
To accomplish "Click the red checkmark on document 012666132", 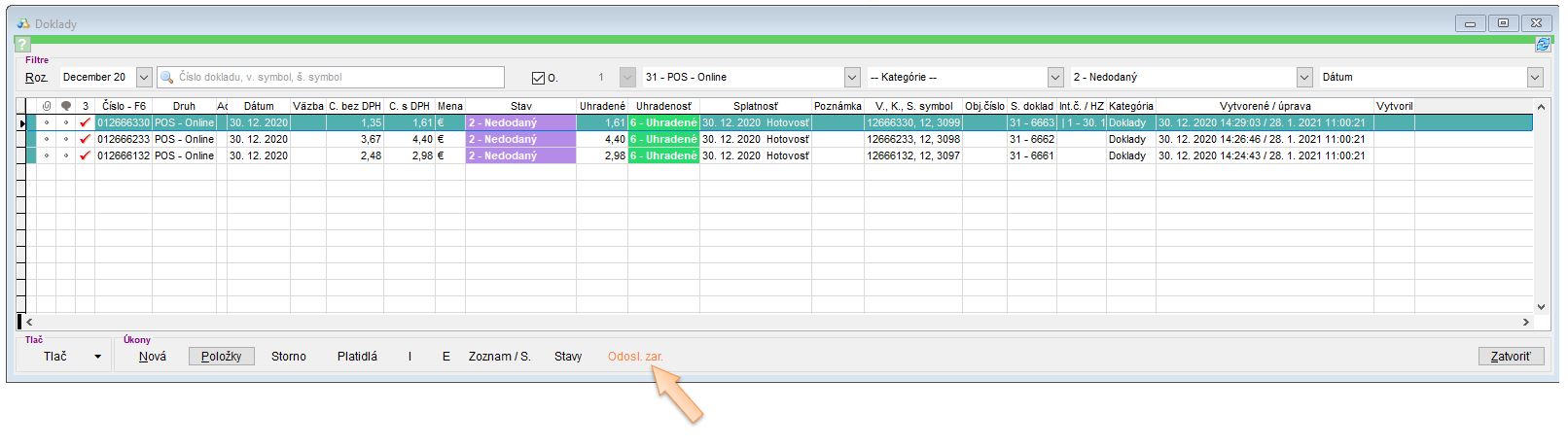I will click(x=85, y=156).
